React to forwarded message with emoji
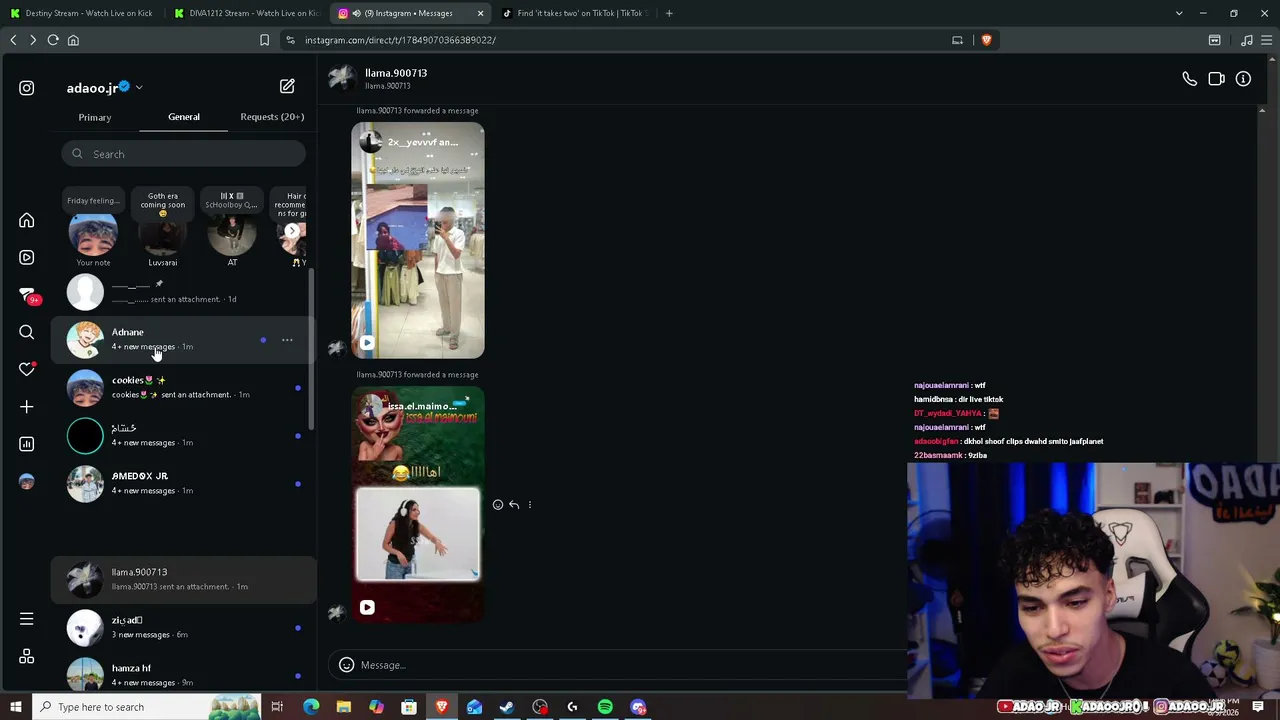This screenshot has width=1280, height=720. (498, 505)
